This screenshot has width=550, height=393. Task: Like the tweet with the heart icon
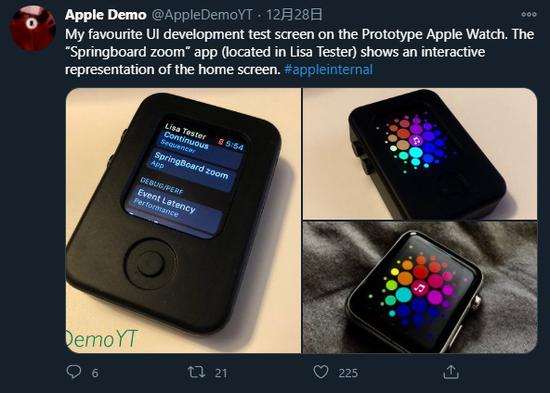pos(321,372)
